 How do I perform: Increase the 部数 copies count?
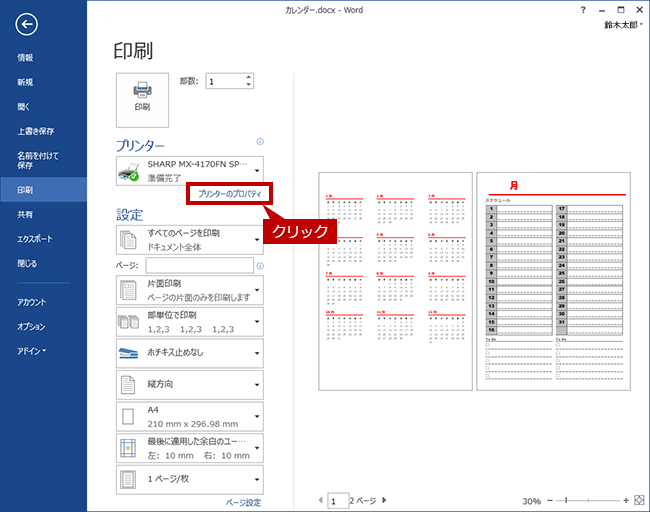pos(248,77)
